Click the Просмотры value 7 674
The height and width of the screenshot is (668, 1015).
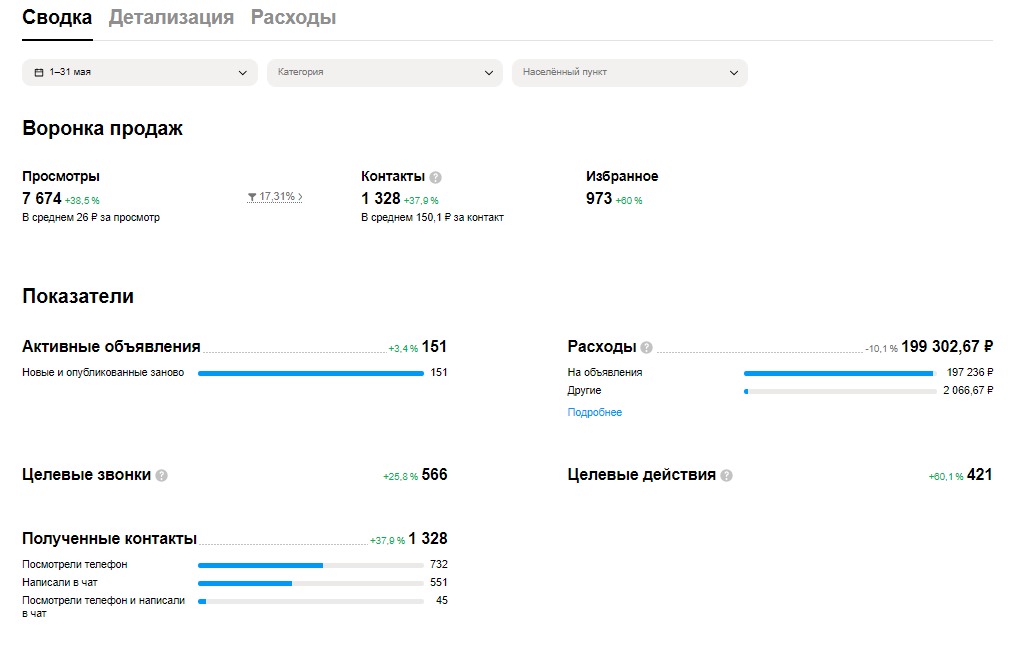[42, 199]
